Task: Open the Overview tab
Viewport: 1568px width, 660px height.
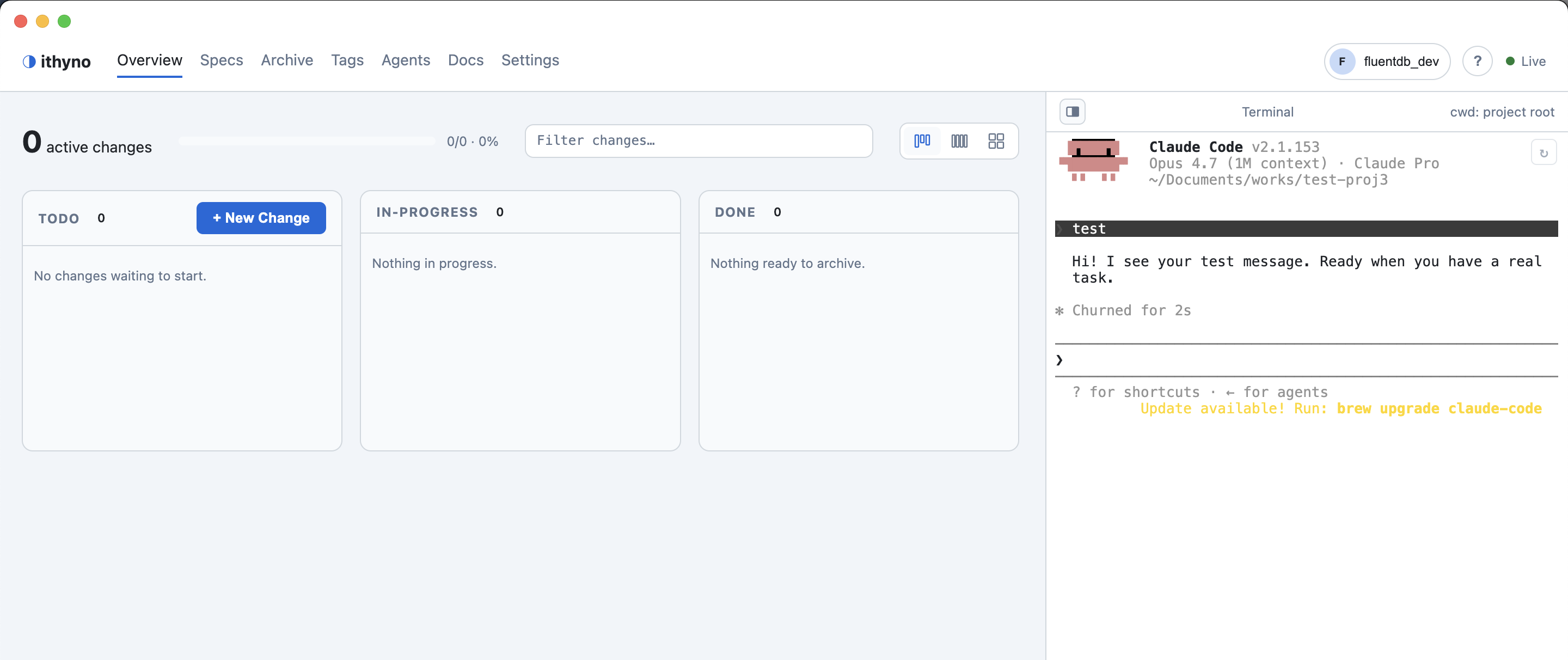Action: tap(150, 60)
